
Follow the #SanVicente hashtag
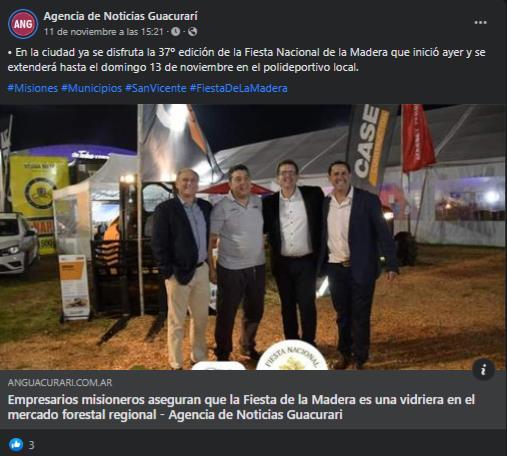click(x=156, y=88)
